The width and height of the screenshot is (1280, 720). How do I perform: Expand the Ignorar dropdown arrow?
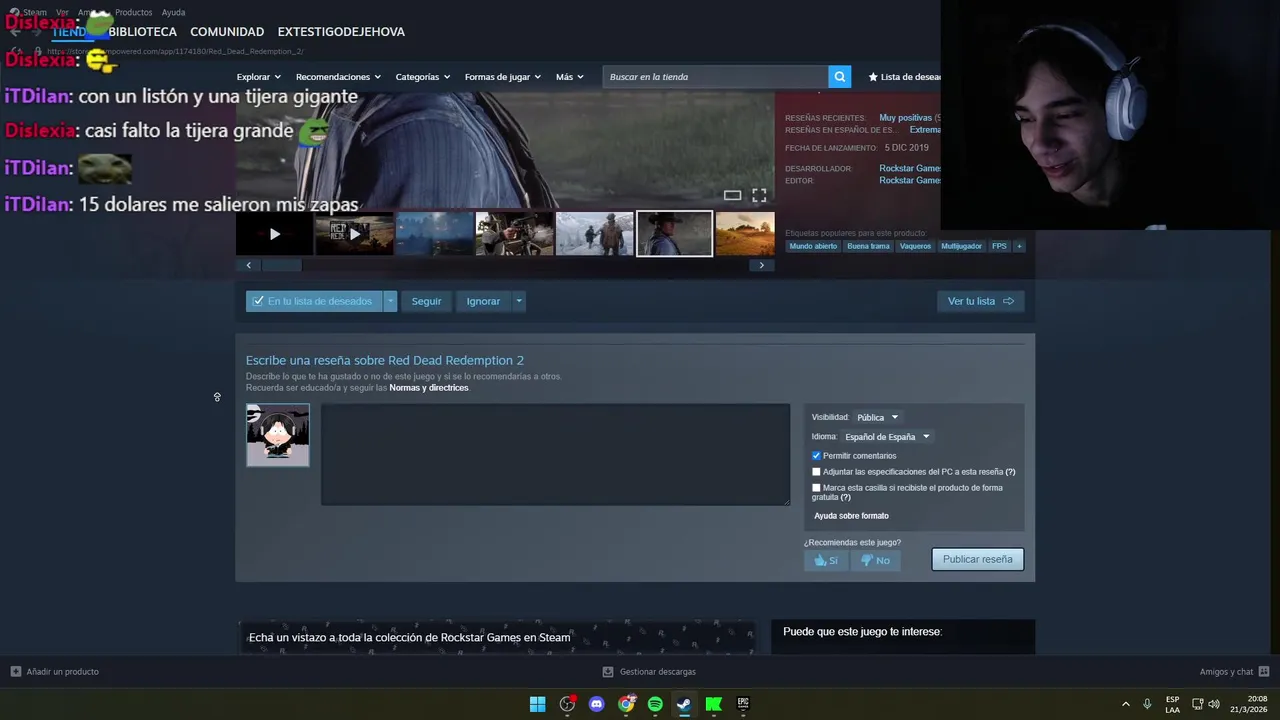[x=518, y=301]
